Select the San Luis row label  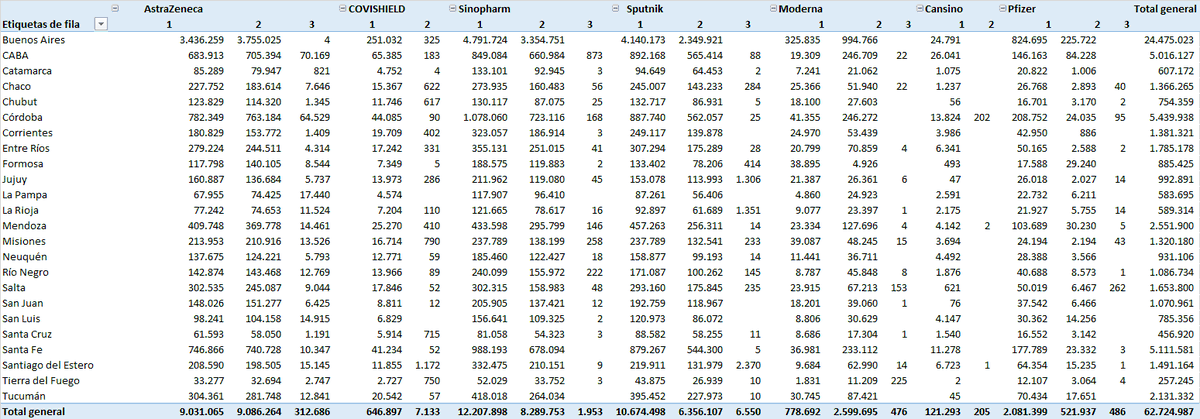click(22, 317)
